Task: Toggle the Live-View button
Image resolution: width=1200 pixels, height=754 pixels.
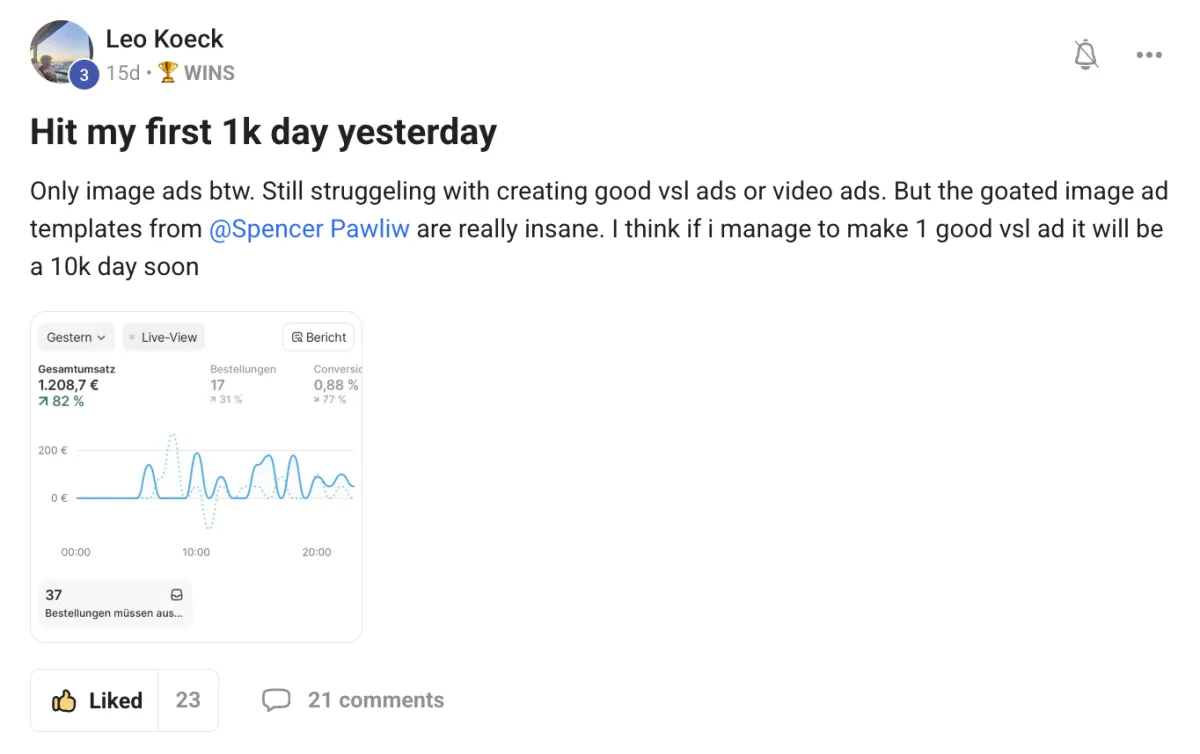Action: (164, 338)
